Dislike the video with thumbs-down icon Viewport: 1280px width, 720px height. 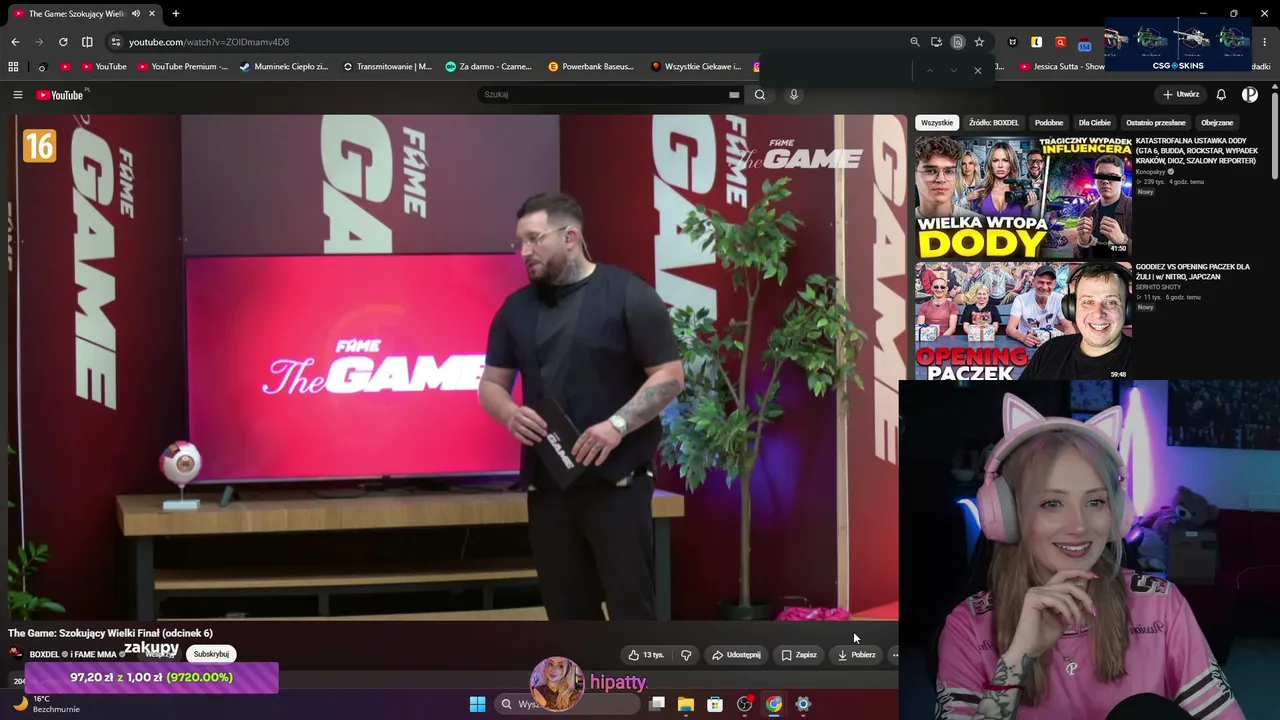(686, 655)
